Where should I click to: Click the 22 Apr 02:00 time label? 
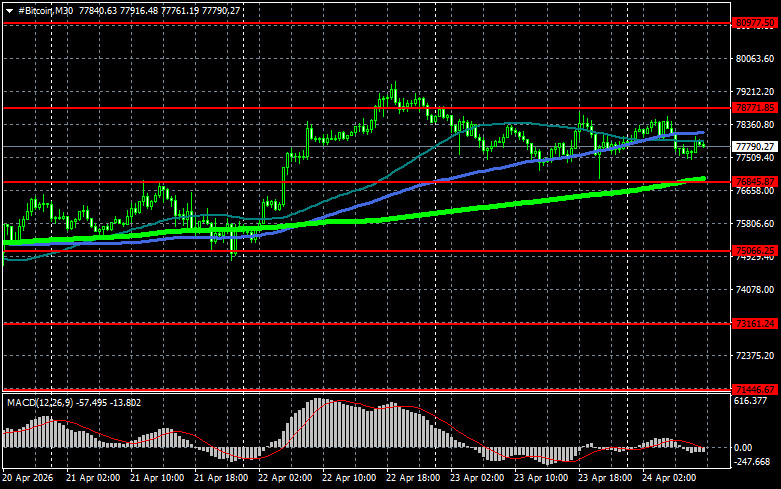285,478
